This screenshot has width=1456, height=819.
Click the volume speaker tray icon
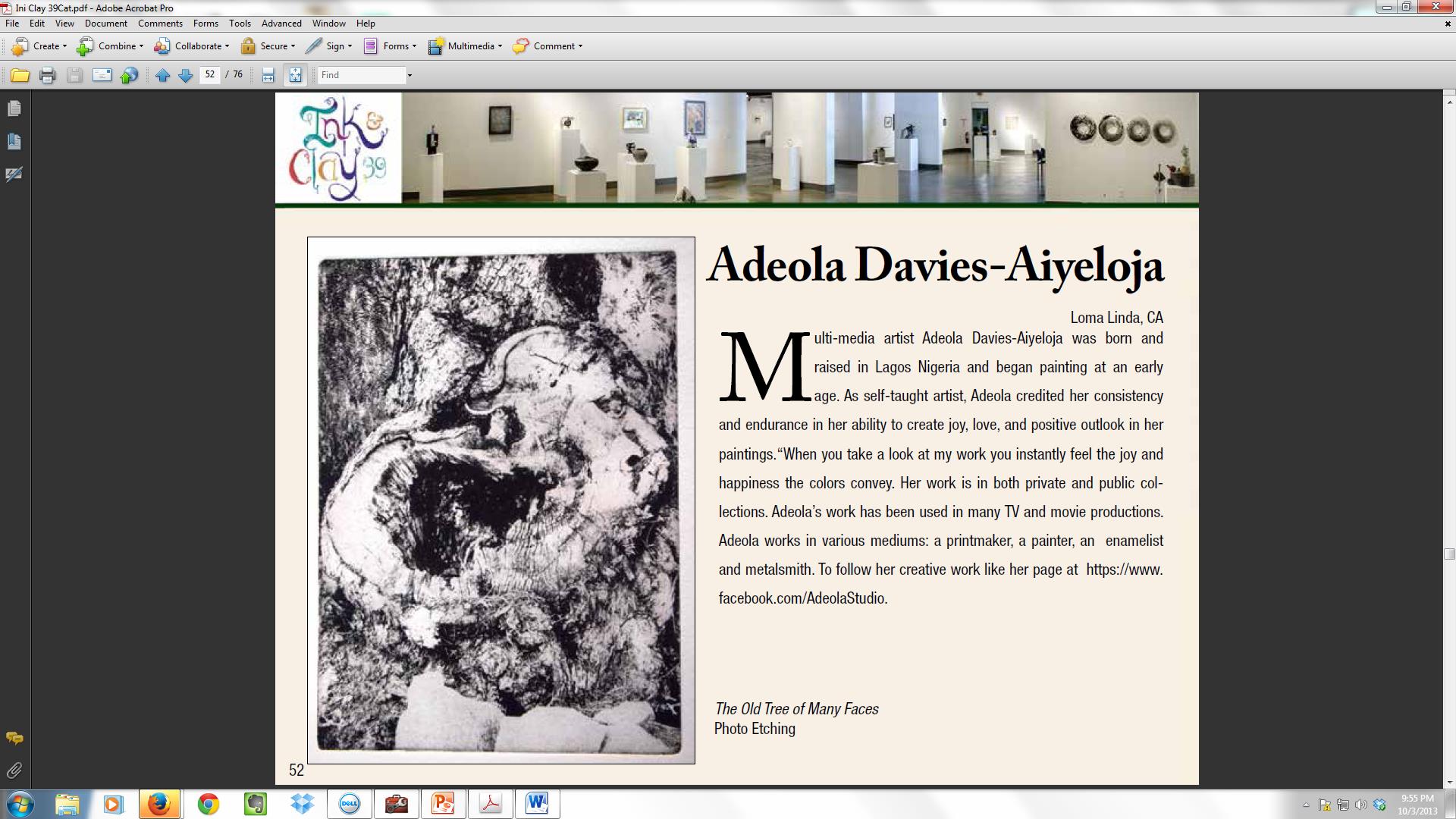tap(1361, 805)
